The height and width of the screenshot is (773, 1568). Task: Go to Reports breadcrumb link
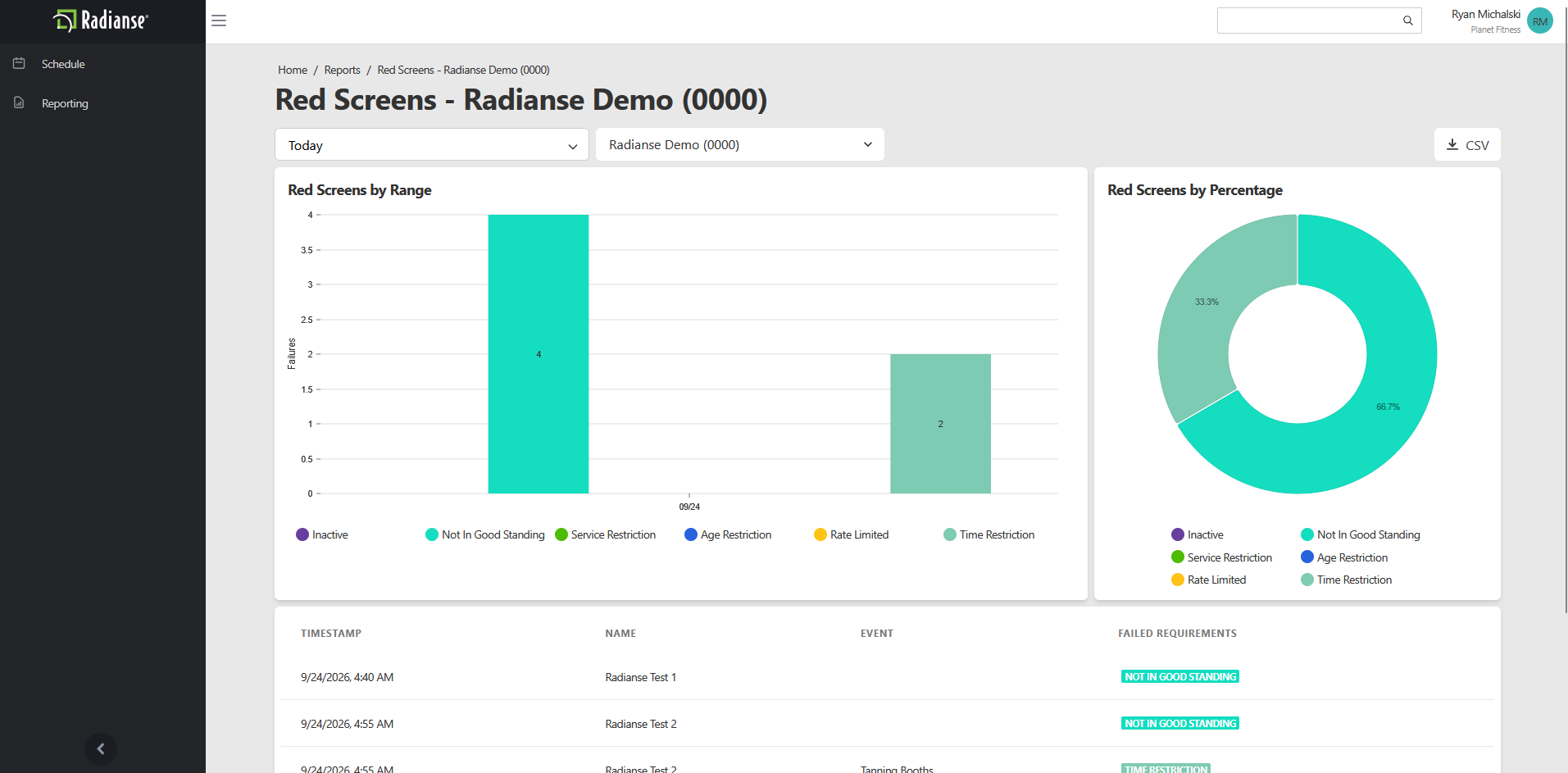(342, 70)
